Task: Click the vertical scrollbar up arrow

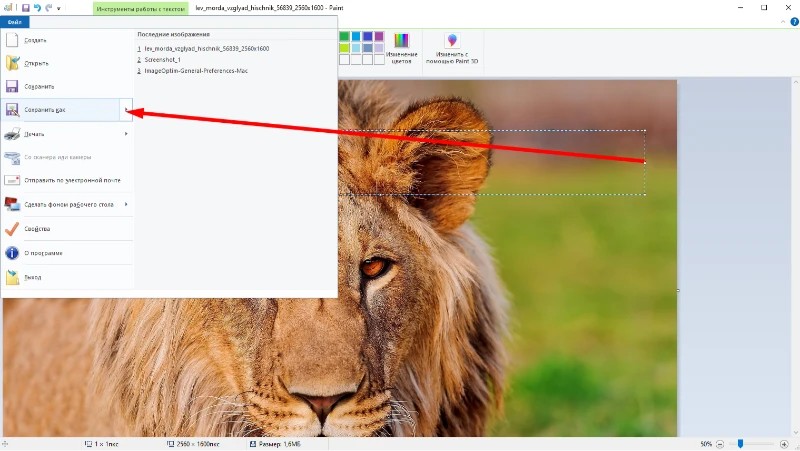Action: coord(795,82)
